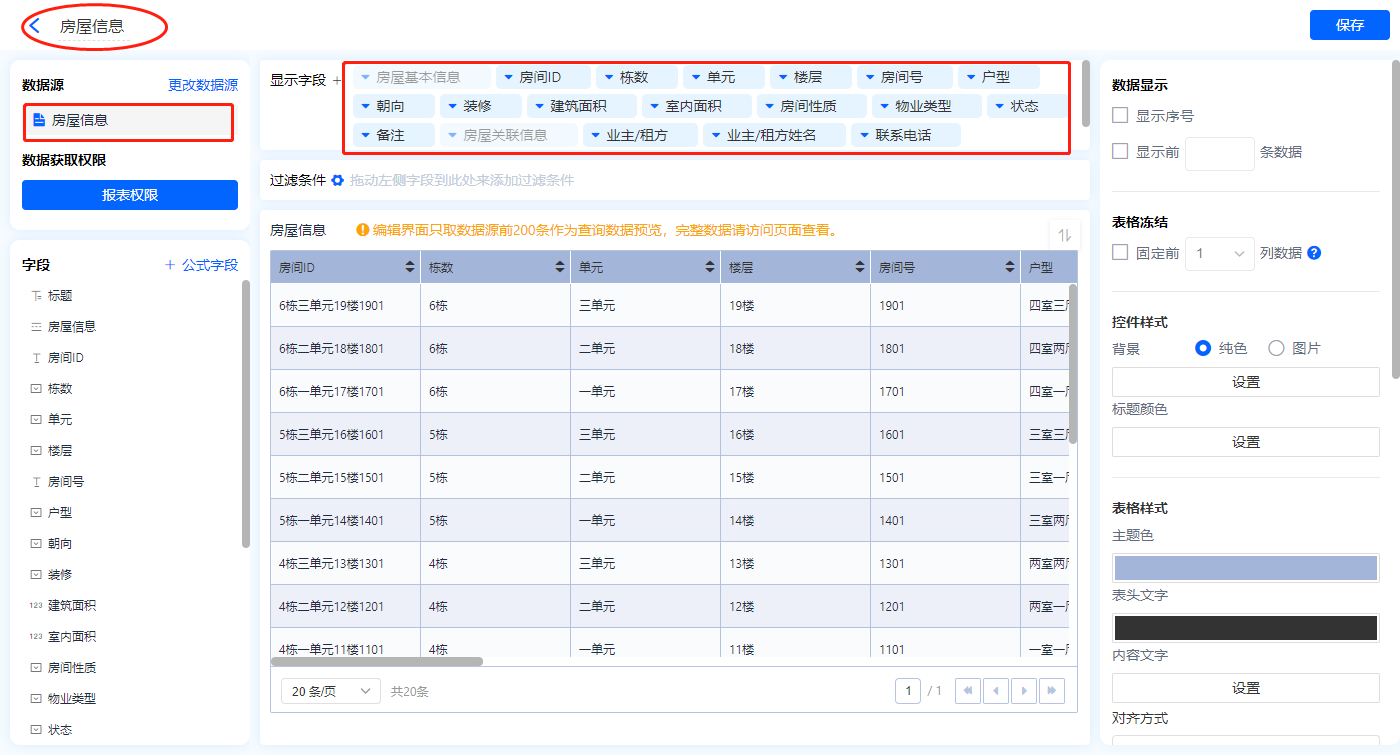Click the plus icon next to 显示字段
Screen dimensions: 1400x755
coord(336,80)
